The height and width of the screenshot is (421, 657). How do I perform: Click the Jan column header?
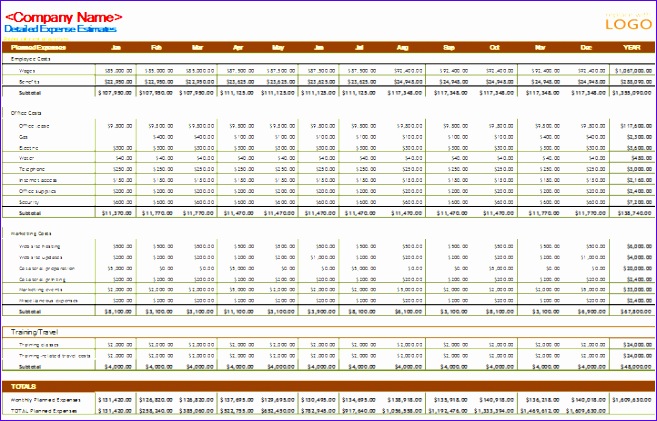tap(115, 46)
